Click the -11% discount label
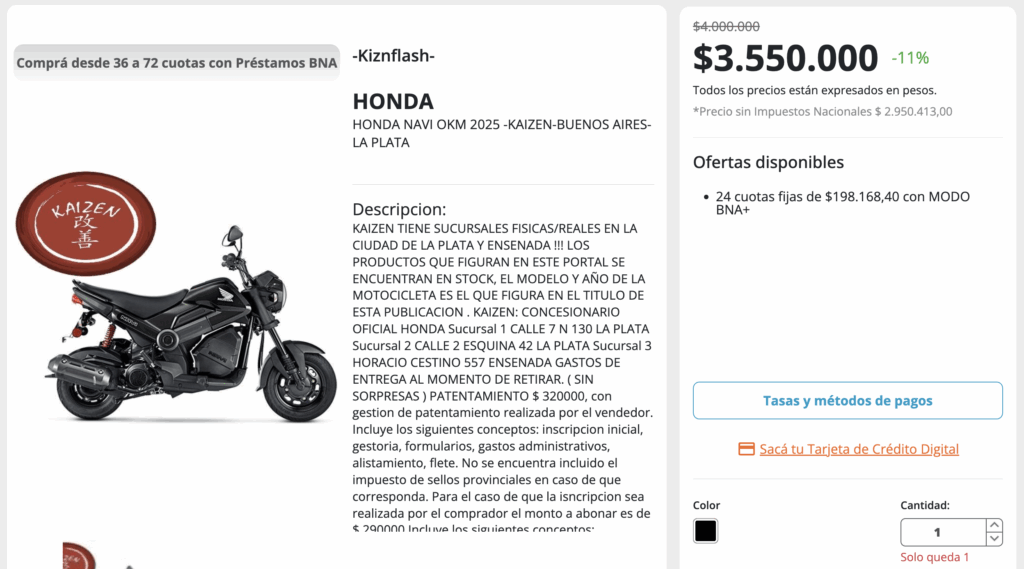Image resolution: width=1024 pixels, height=569 pixels. tap(910, 58)
